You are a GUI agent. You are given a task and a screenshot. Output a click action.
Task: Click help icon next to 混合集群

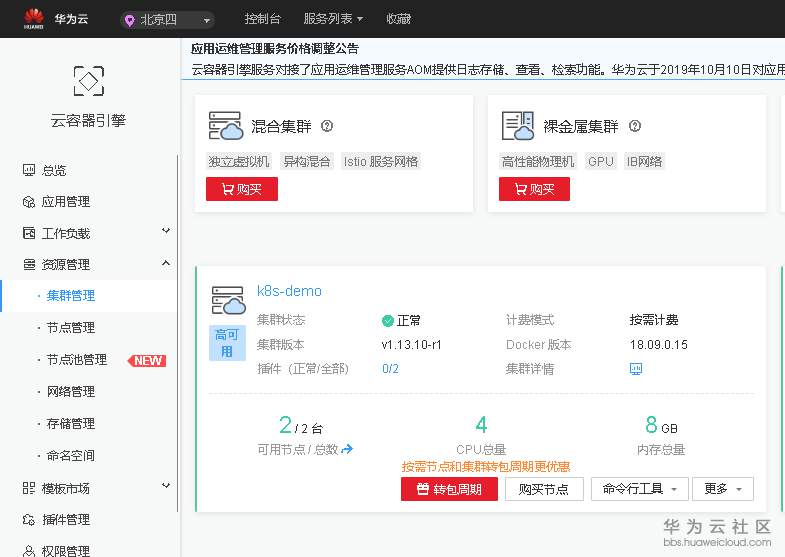coord(327,126)
